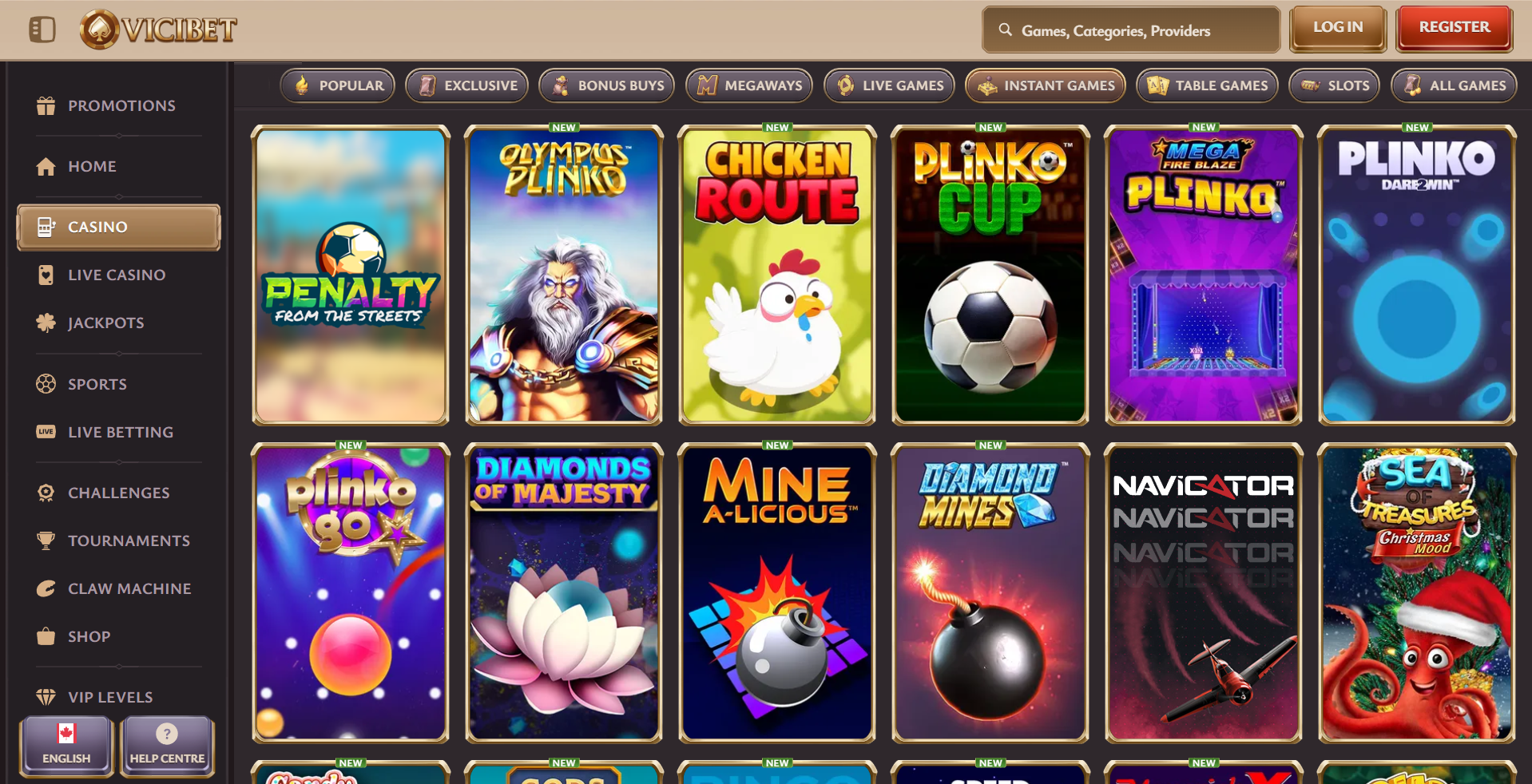Open the English language selector
Screen dimensions: 1532x784
pyautogui.click(x=66, y=746)
